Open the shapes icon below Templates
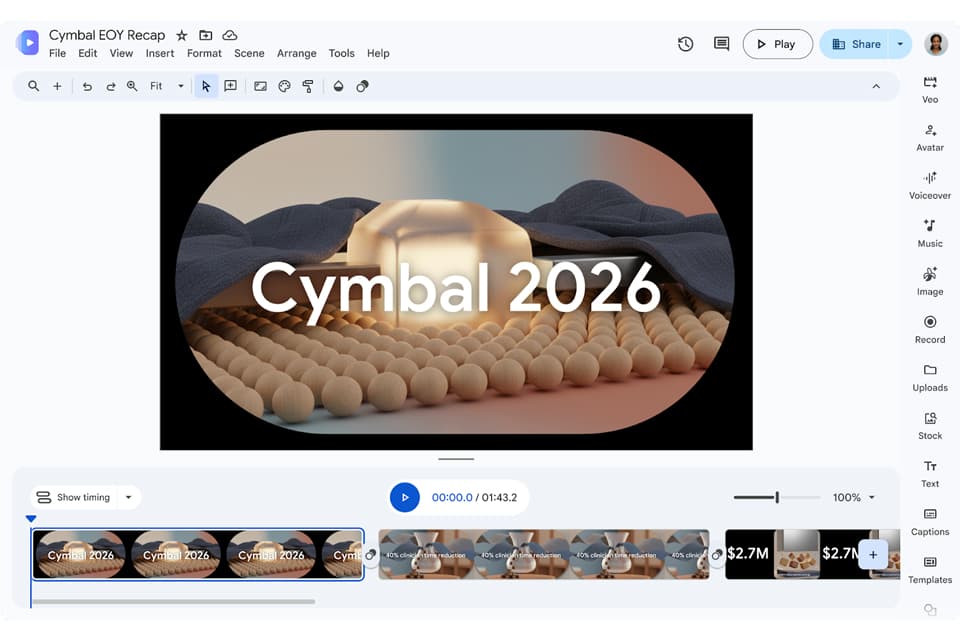The width and height of the screenshot is (960, 640). click(x=930, y=609)
